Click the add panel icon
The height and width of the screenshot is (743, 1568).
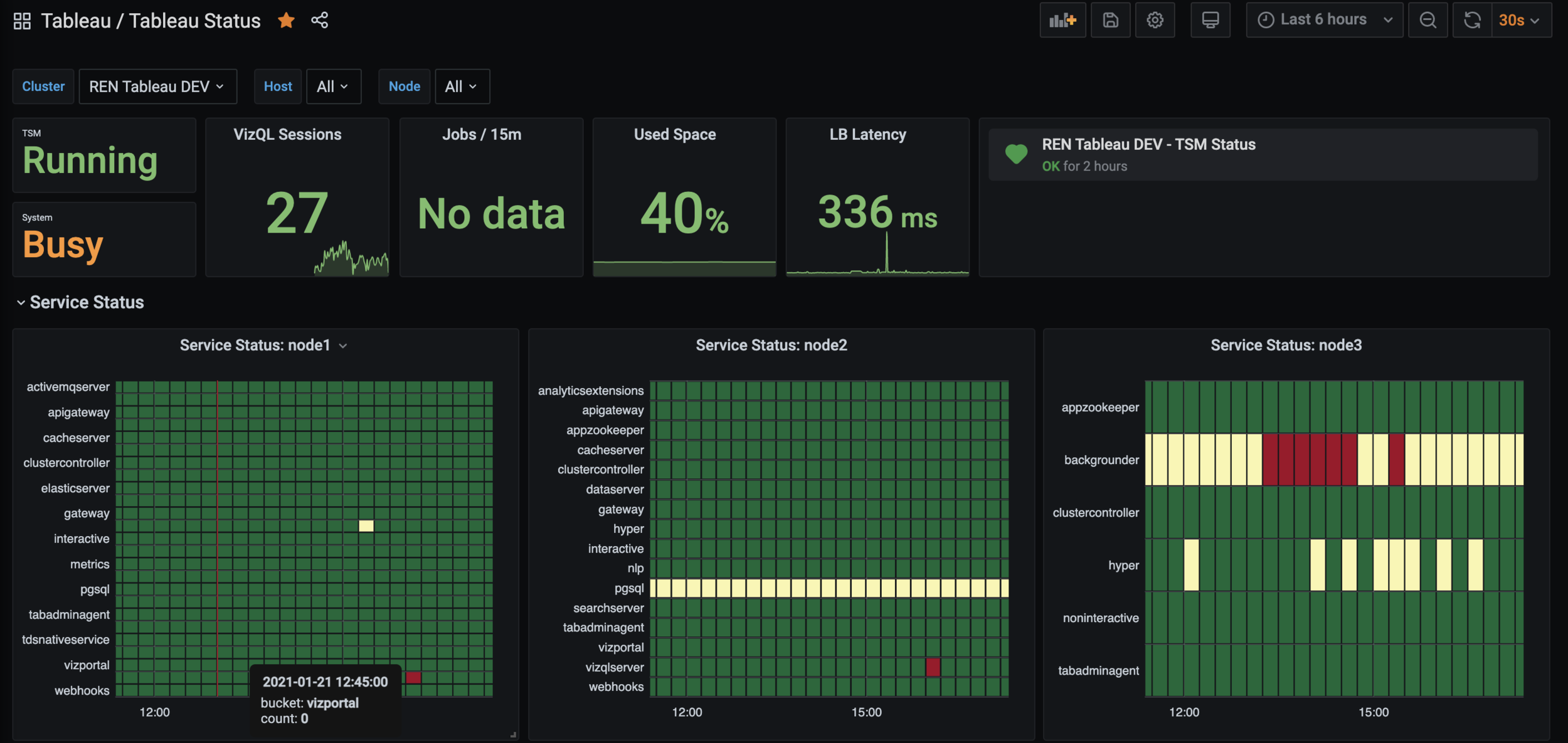(1062, 20)
